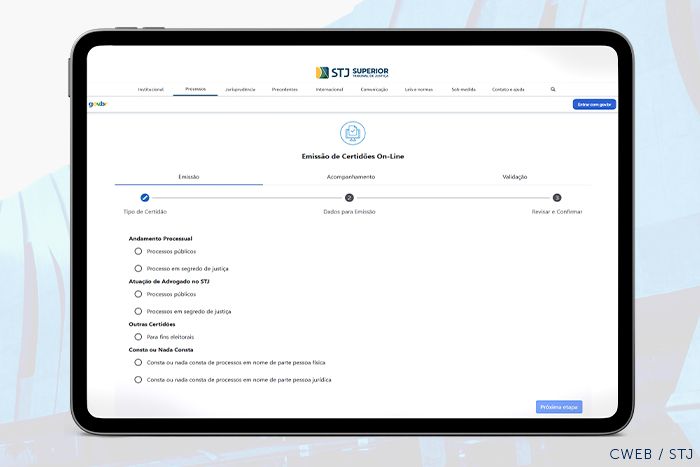Image resolution: width=700 pixels, height=467 pixels.
Task: Click the Andamento Processual heading
Action: [x=160, y=238]
